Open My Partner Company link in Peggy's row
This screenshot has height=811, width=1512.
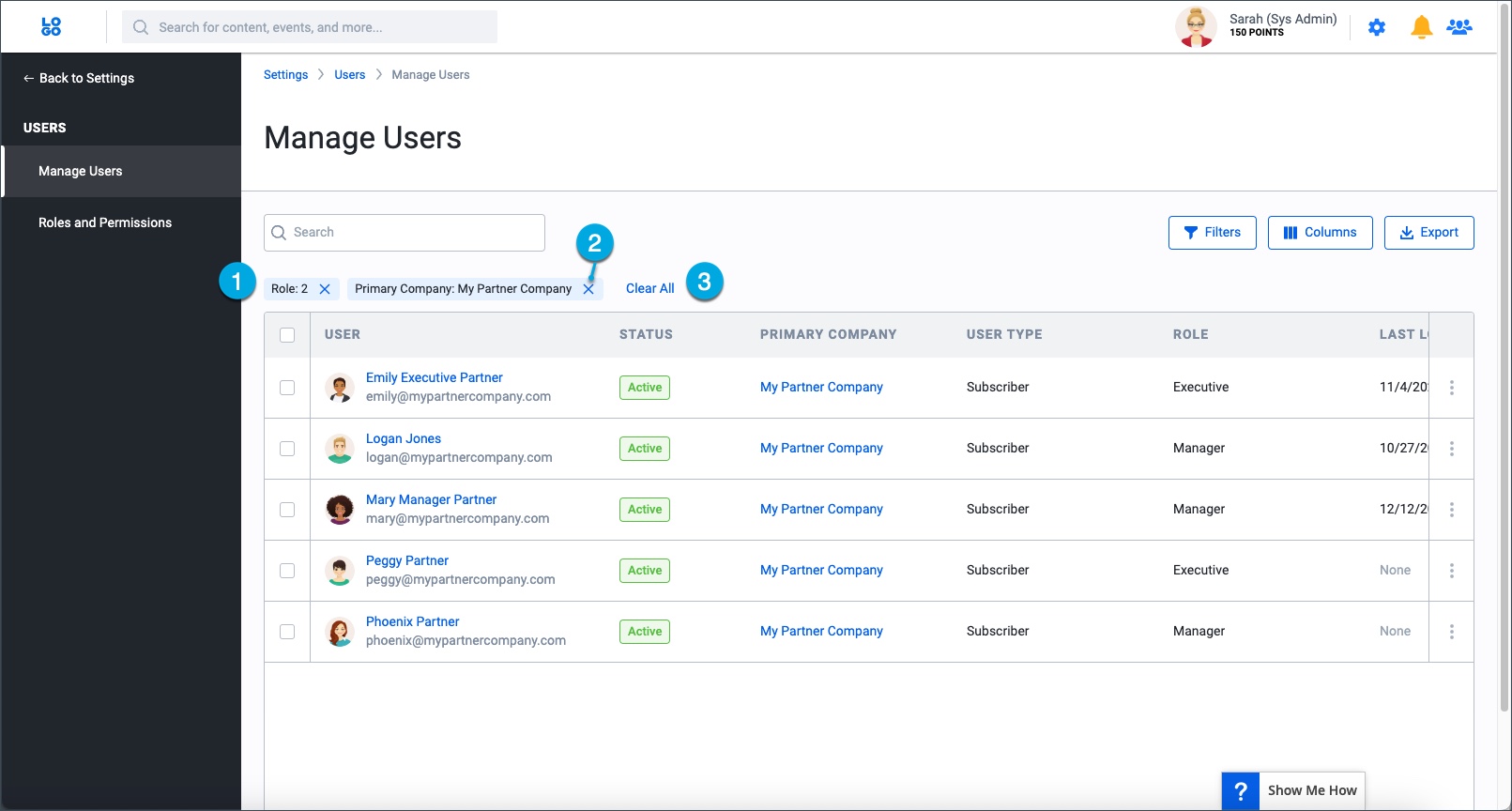(821, 570)
